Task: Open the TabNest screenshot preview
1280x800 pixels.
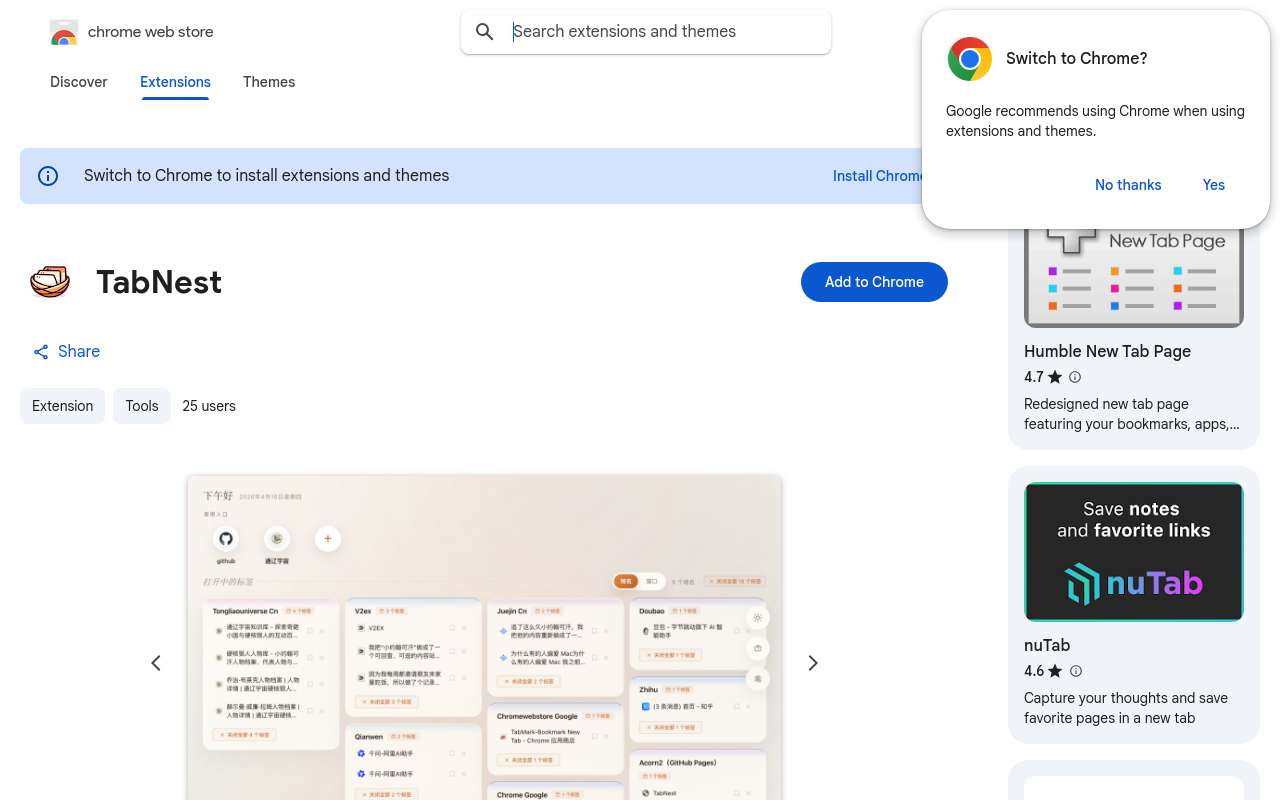Action: [484, 637]
